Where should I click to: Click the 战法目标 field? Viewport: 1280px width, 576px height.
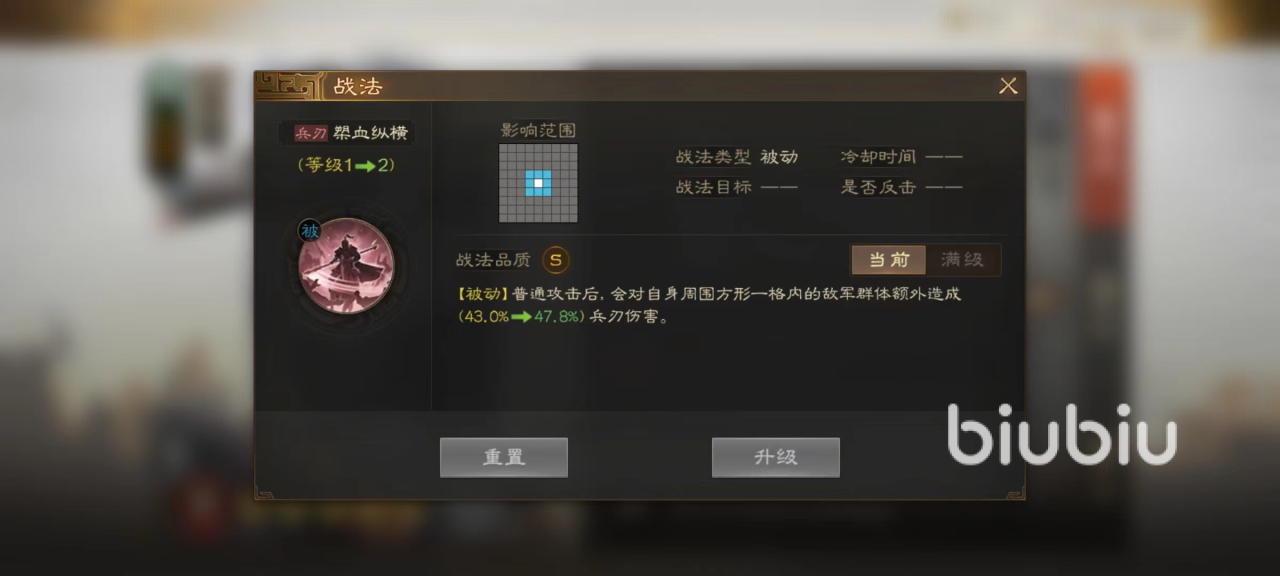click(x=737, y=187)
